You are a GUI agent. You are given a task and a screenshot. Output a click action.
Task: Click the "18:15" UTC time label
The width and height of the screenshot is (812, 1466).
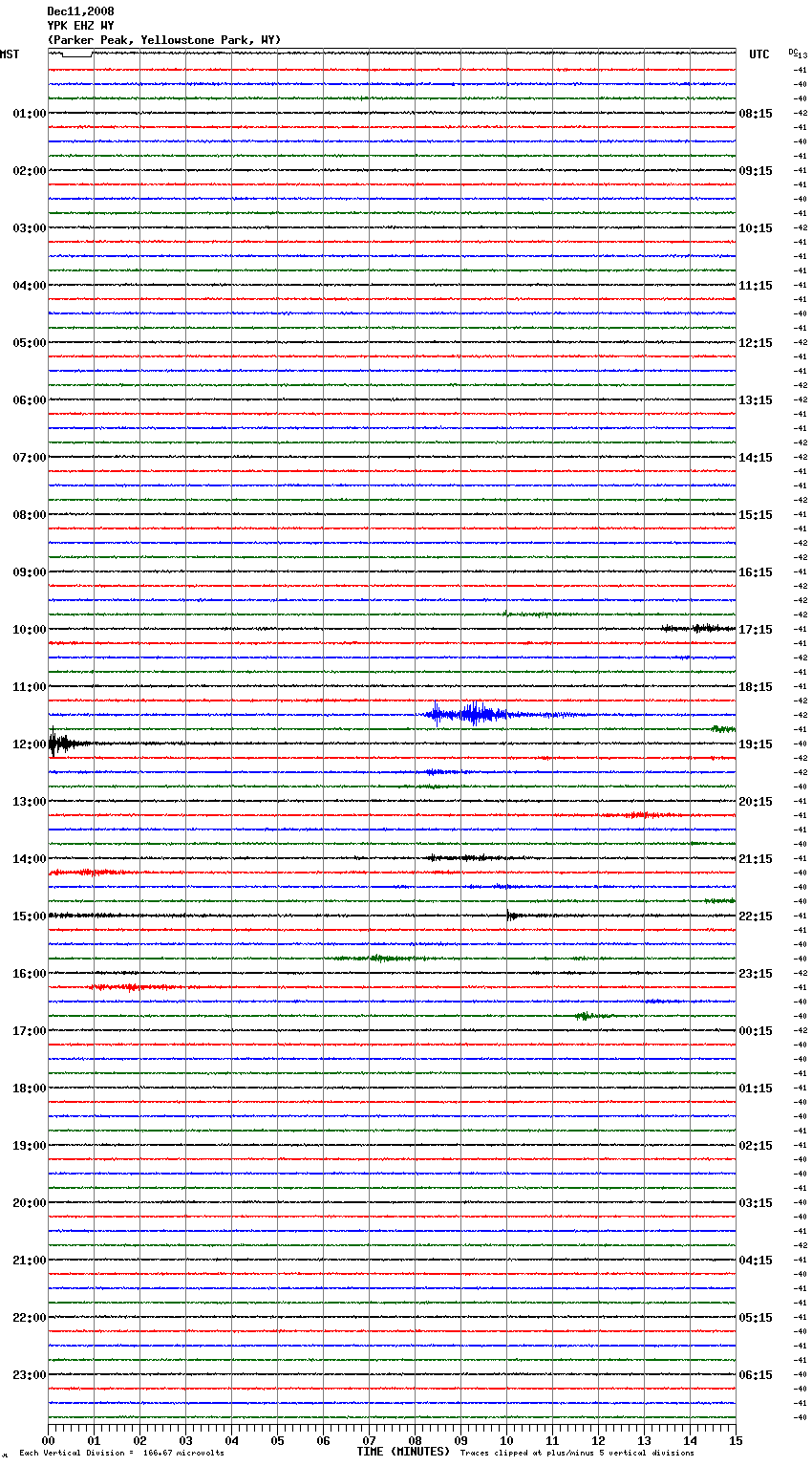click(x=756, y=687)
